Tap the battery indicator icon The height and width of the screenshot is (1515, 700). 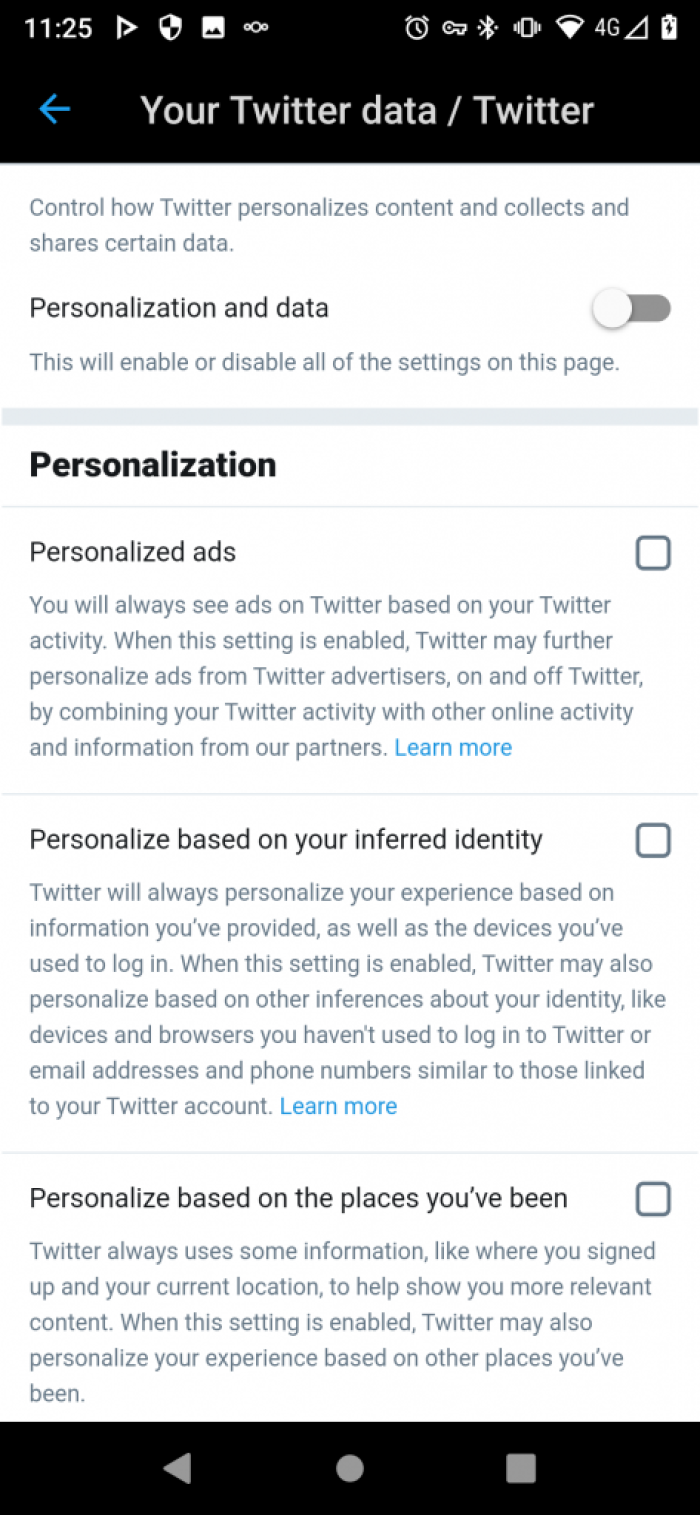coord(669,29)
